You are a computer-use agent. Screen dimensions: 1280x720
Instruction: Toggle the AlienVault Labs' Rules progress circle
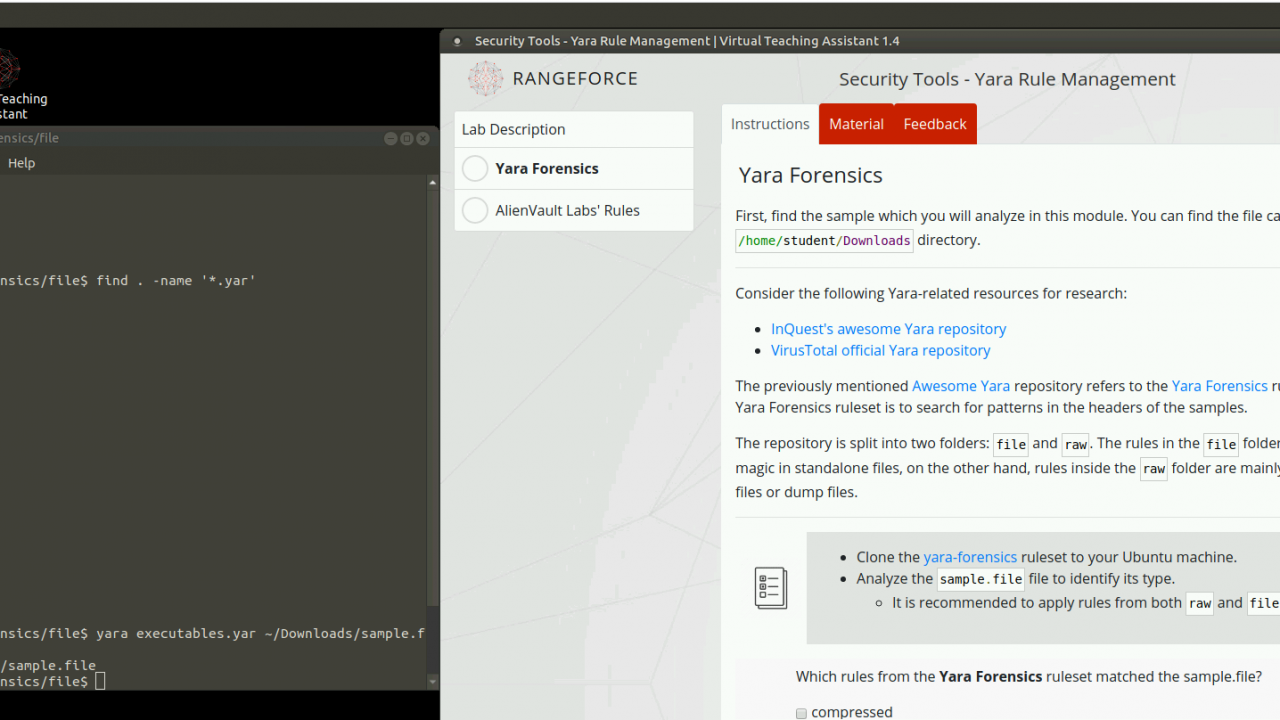click(x=475, y=211)
